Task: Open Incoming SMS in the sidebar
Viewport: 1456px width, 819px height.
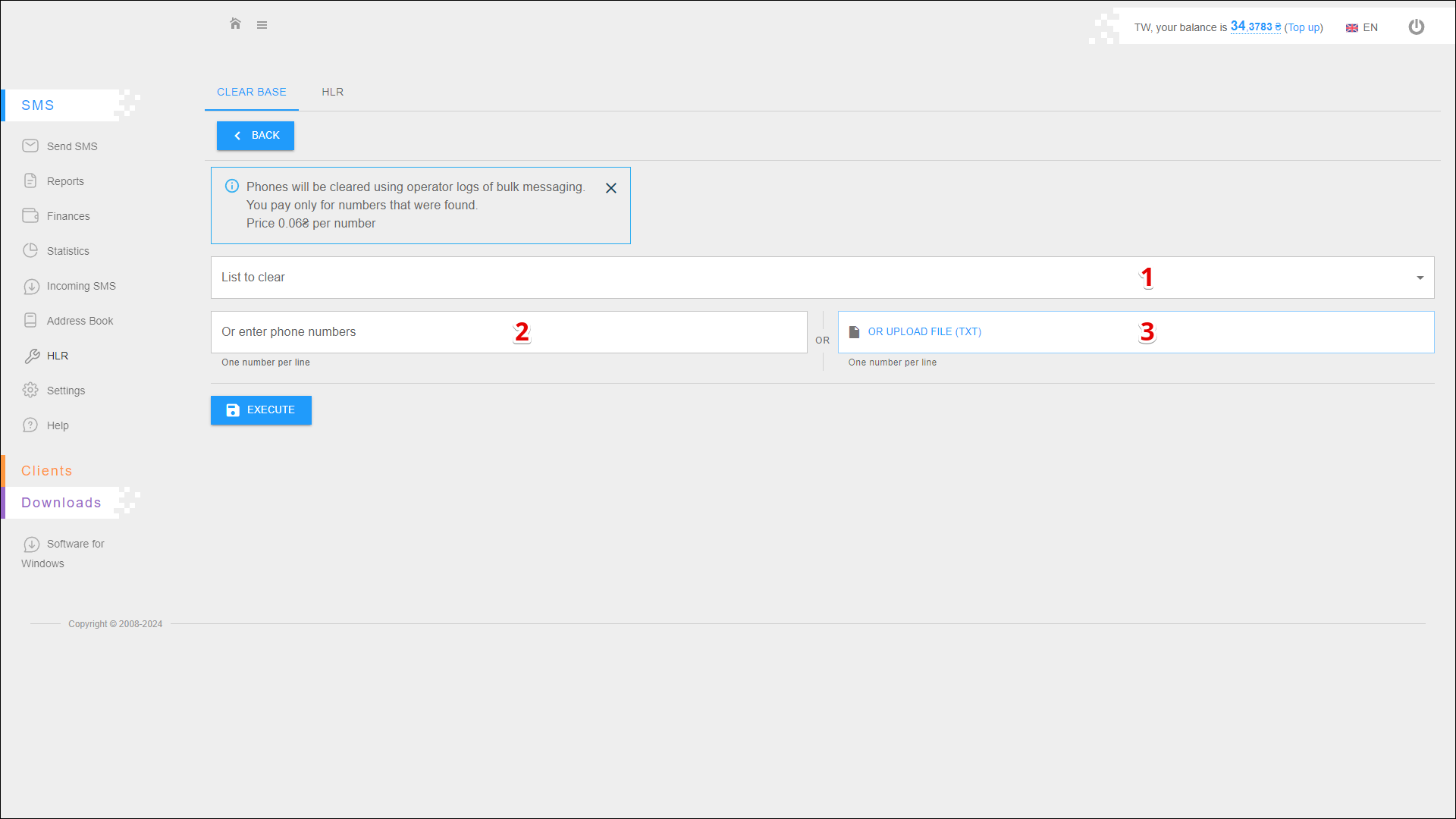Action: coord(80,286)
